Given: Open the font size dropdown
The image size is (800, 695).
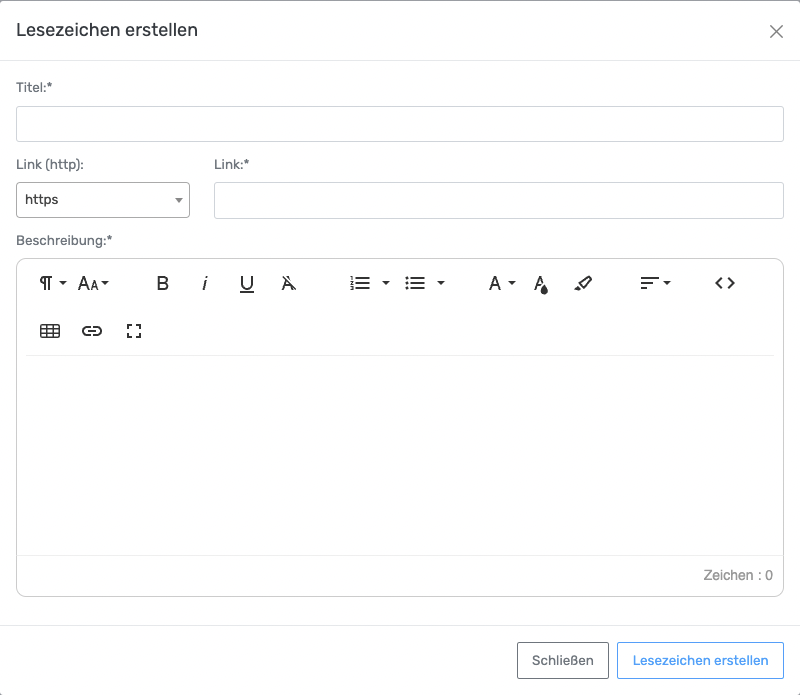Looking at the screenshot, I should [x=94, y=283].
